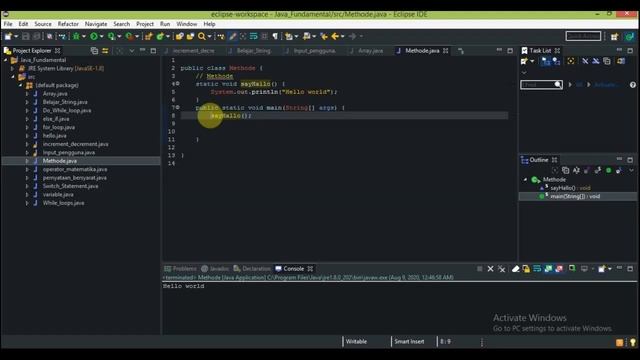Click the Run green play button
The width and height of the screenshot is (640, 360).
(94, 36)
